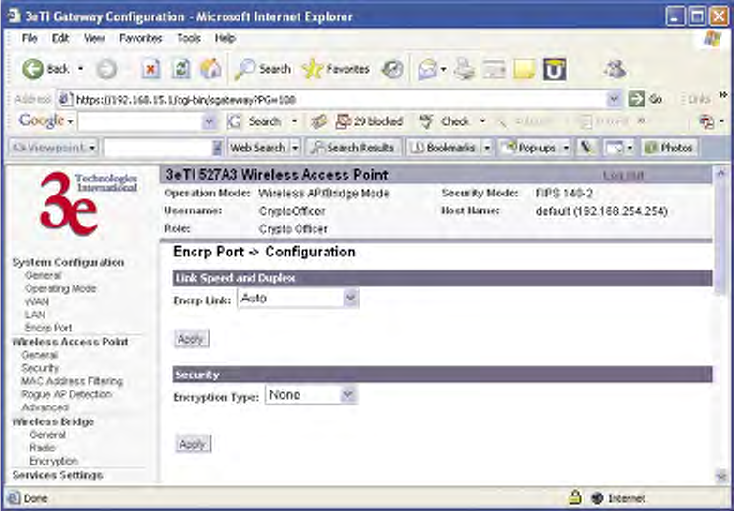This screenshot has height=511, width=734.
Task: Stop page loading with the Stop icon
Action: [x=151, y=69]
